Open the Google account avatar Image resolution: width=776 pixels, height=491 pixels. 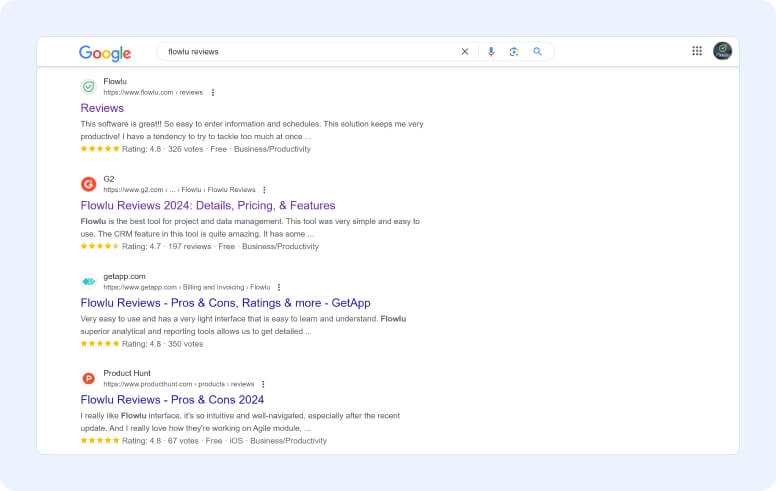723,50
